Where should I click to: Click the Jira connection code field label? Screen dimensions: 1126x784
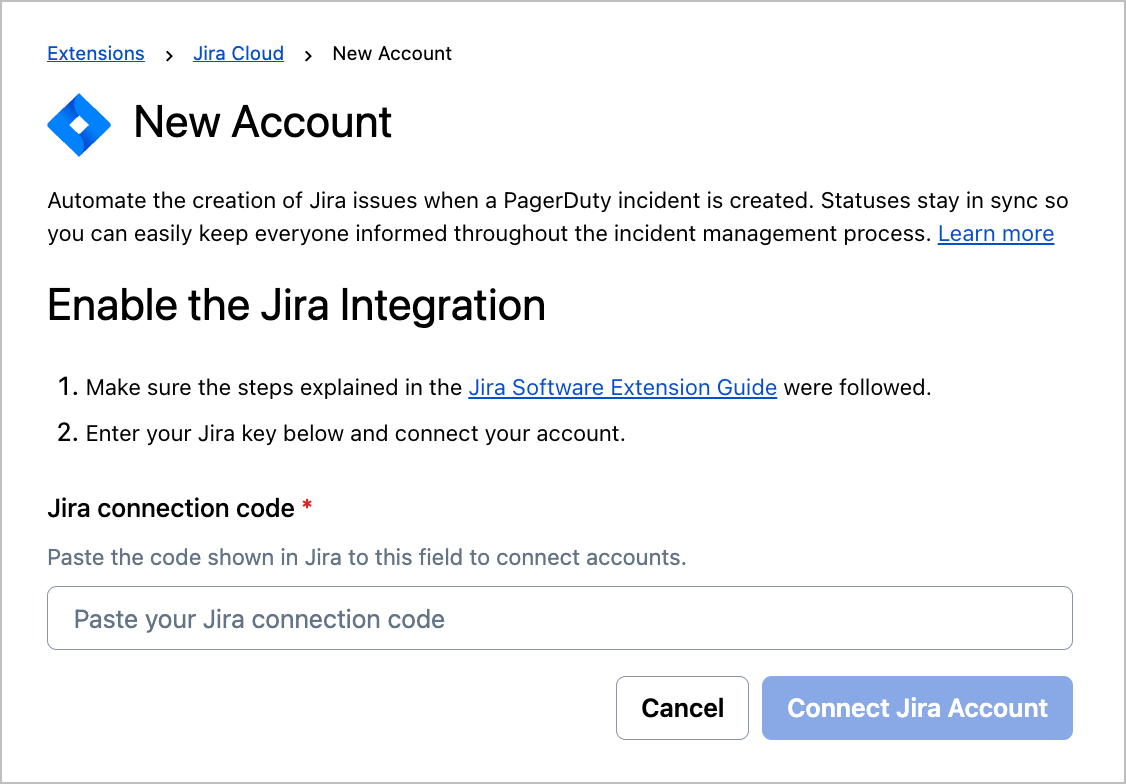click(x=171, y=508)
